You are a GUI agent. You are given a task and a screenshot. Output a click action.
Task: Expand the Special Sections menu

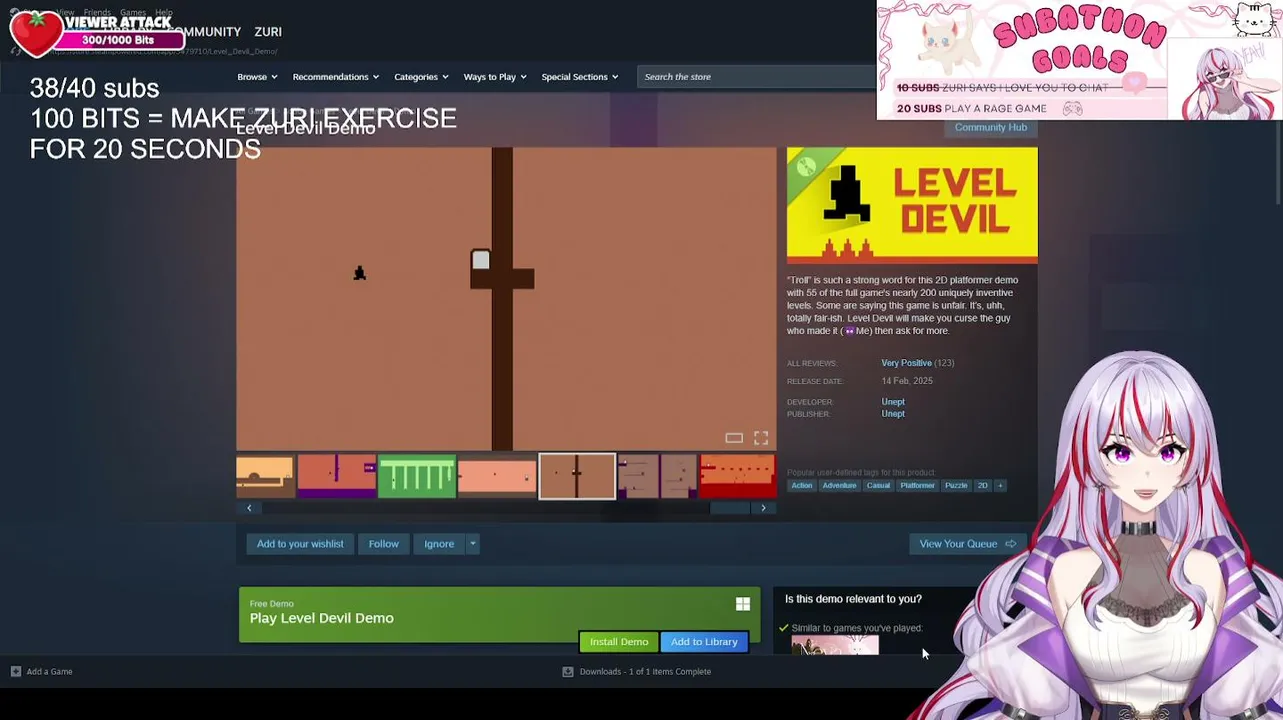pyautogui.click(x=580, y=77)
